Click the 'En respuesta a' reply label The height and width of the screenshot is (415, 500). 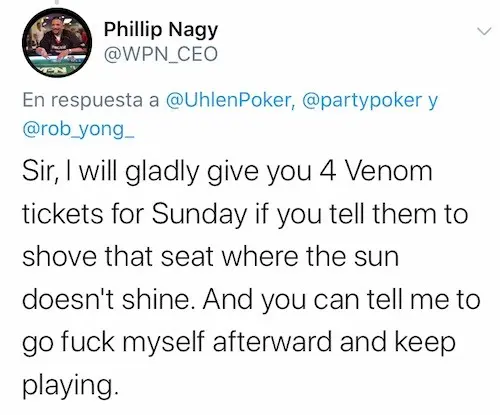point(91,100)
